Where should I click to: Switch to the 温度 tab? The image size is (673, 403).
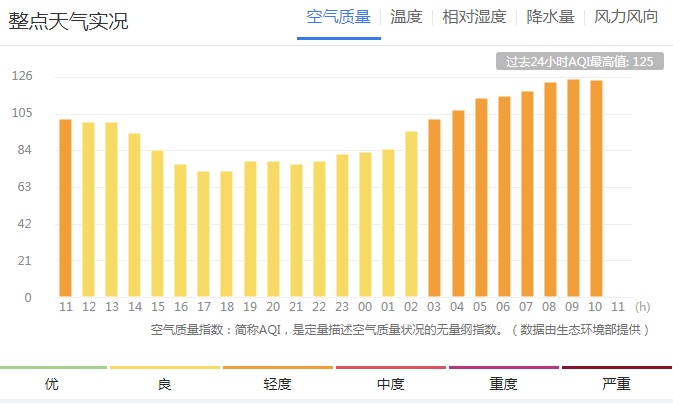(x=406, y=17)
